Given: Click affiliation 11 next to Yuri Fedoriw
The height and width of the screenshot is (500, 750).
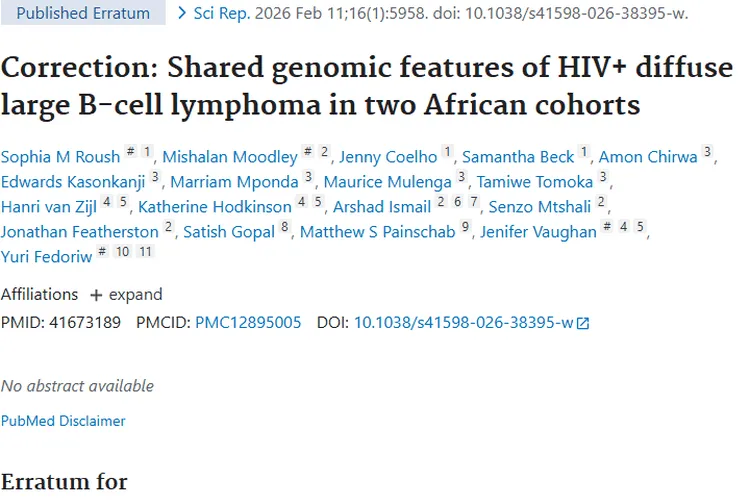Looking at the screenshot, I should 145,253.
